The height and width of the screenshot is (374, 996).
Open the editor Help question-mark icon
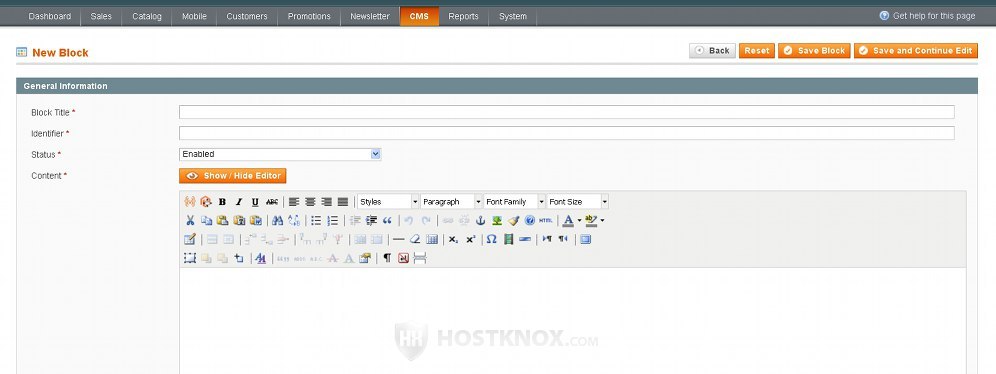[x=530, y=220]
